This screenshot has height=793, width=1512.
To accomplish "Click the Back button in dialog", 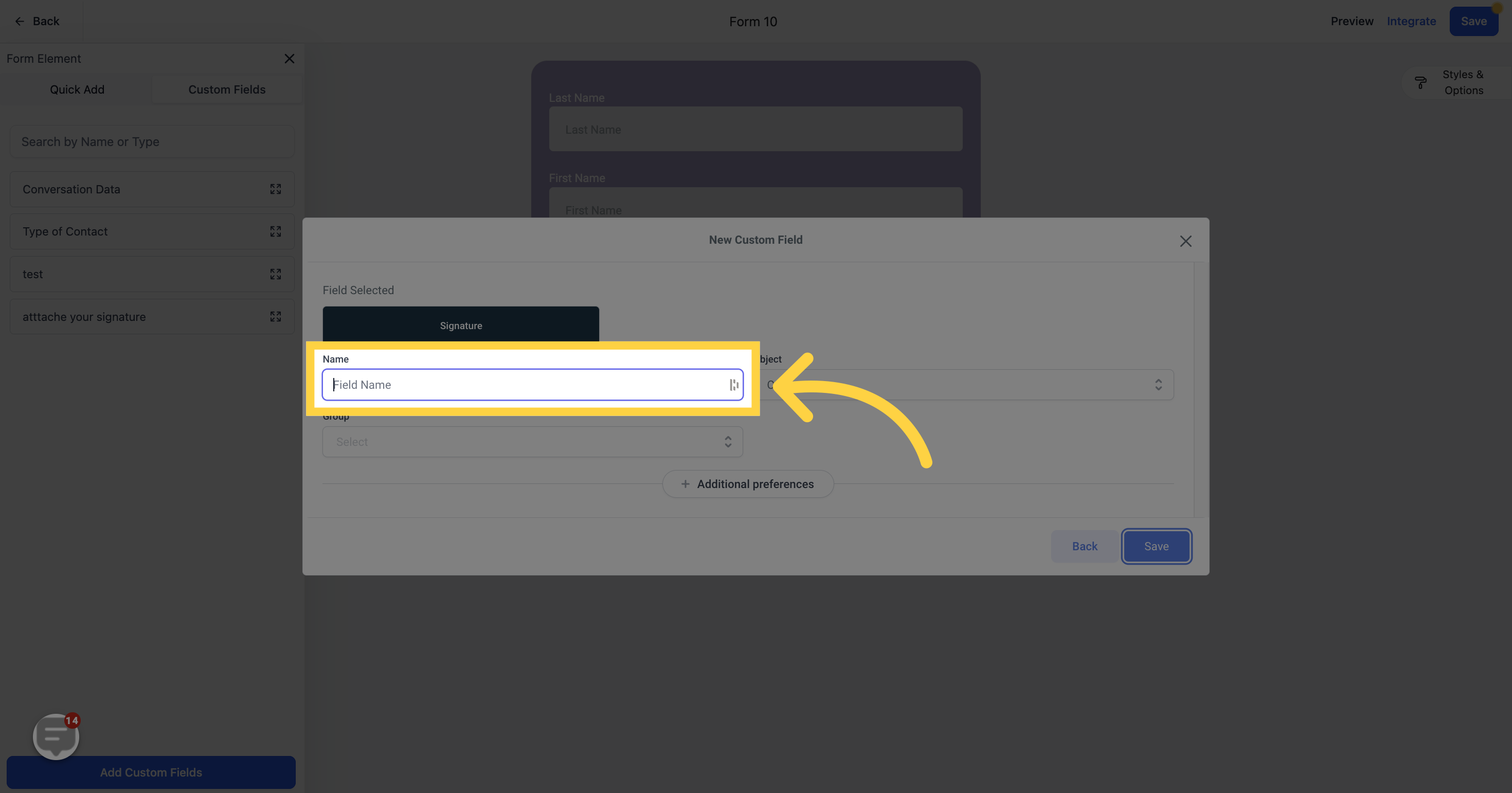I will coord(1084,546).
